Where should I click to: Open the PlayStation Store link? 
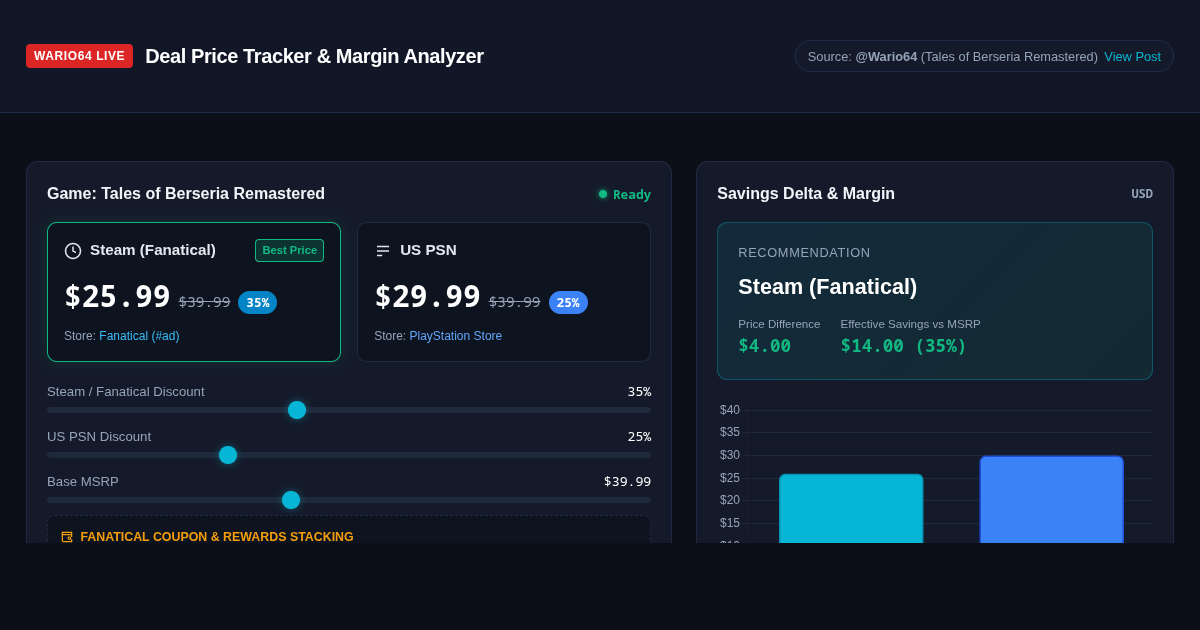(456, 336)
